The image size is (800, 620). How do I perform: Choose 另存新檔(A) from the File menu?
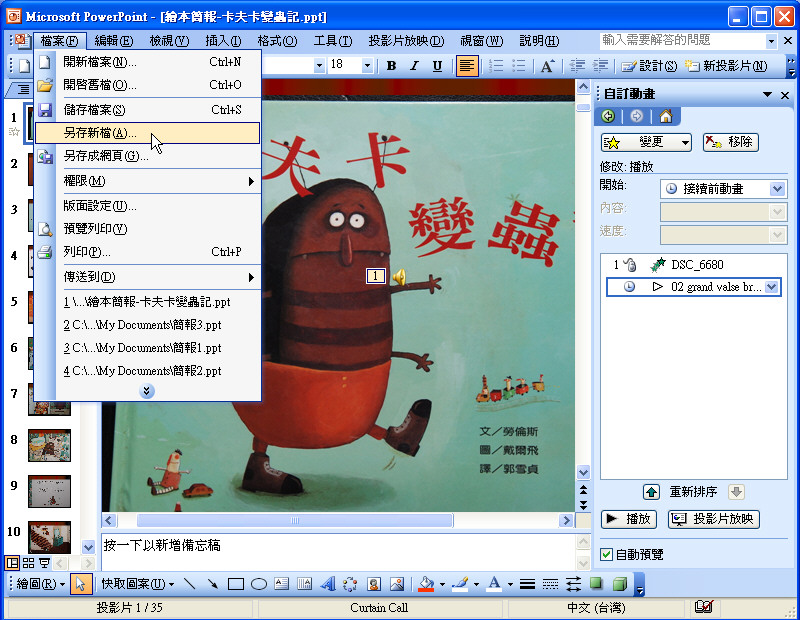pos(147,133)
